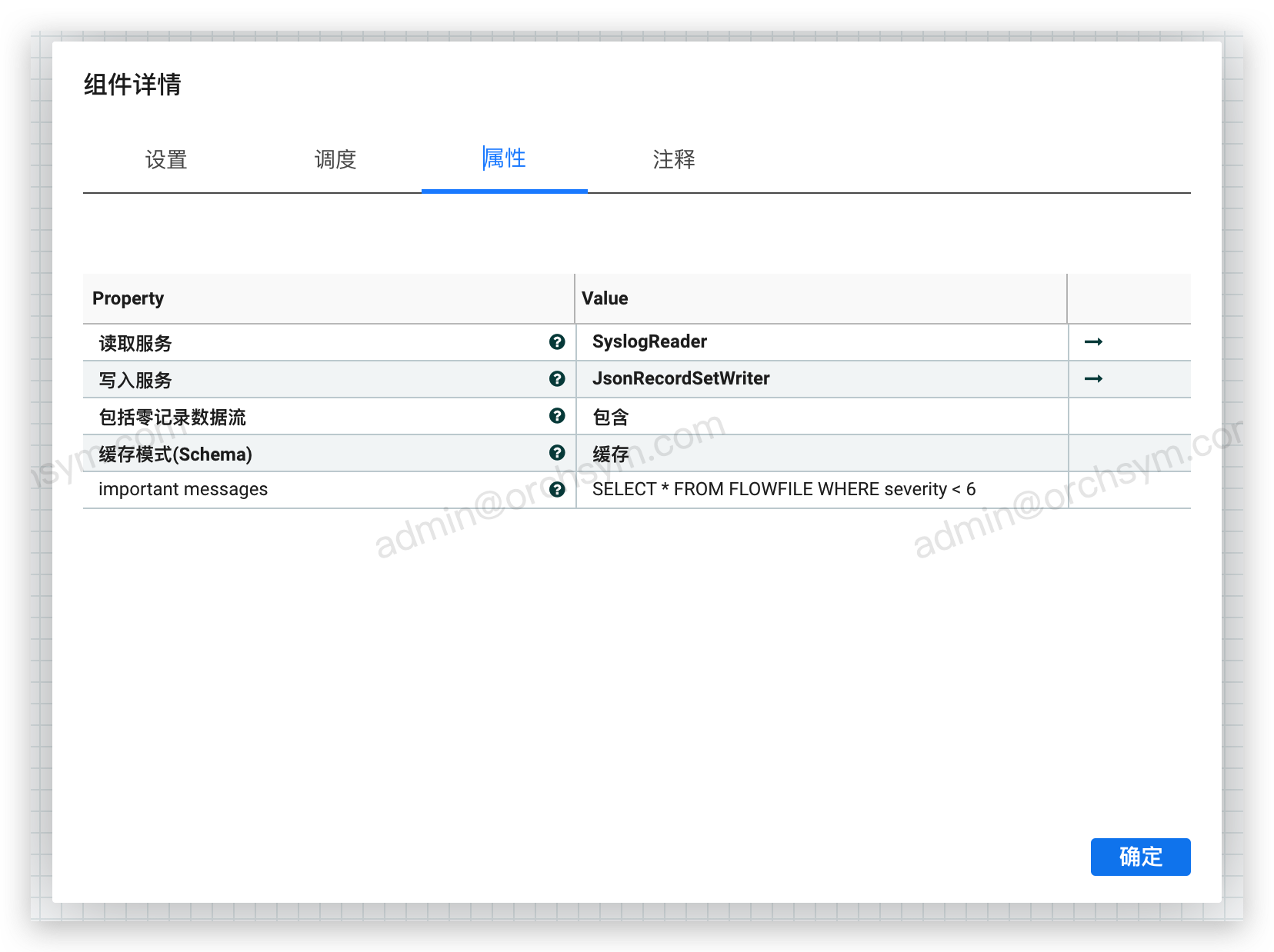Viewport: 1274px width, 952px height.
Task: Switch to the 调度 tab
Action: (335, 160)
